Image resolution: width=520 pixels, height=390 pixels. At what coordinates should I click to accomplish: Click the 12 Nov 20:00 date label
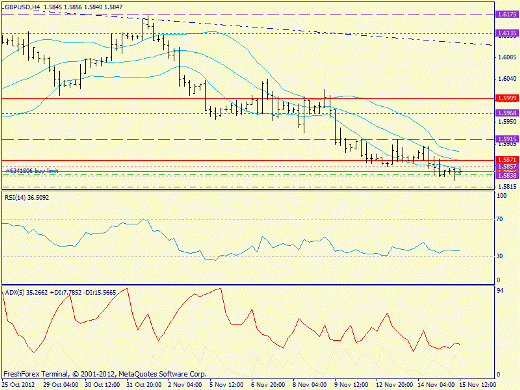394,385
